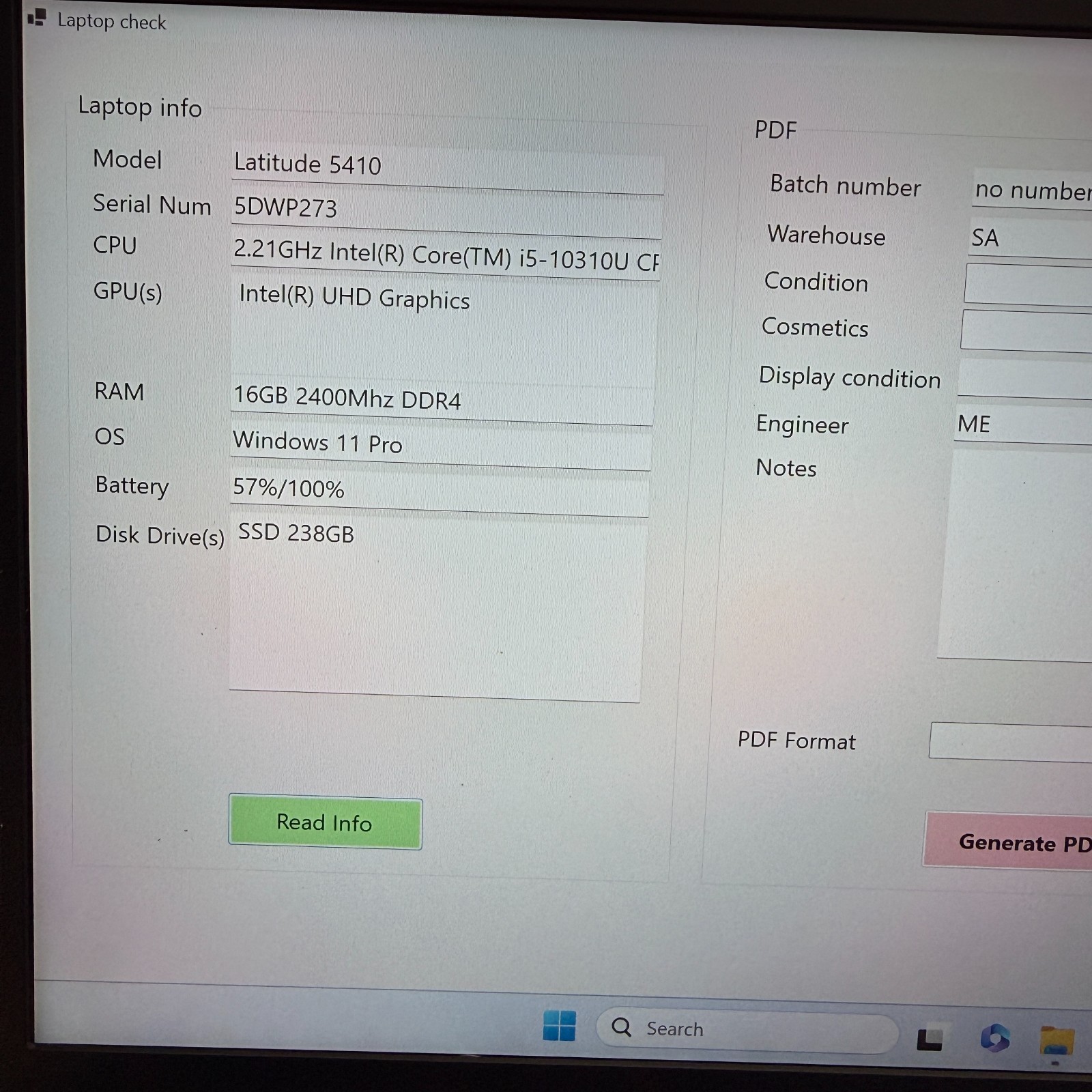Click the OS field Windows 11 Pro

[441, 446]
